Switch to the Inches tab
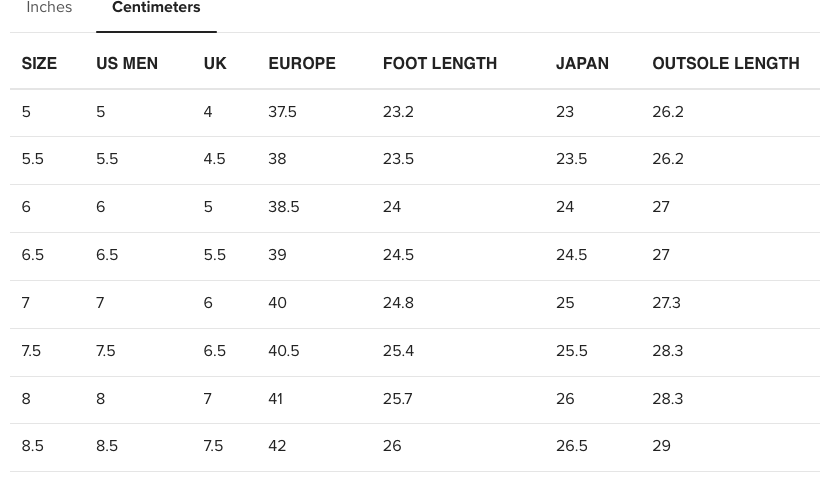Screen dimensions: 820x485 coord(49,9)
